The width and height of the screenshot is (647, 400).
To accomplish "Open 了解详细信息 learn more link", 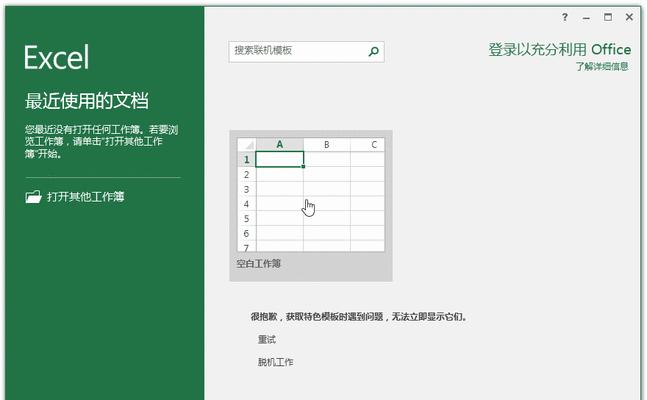I will [602, 66].
